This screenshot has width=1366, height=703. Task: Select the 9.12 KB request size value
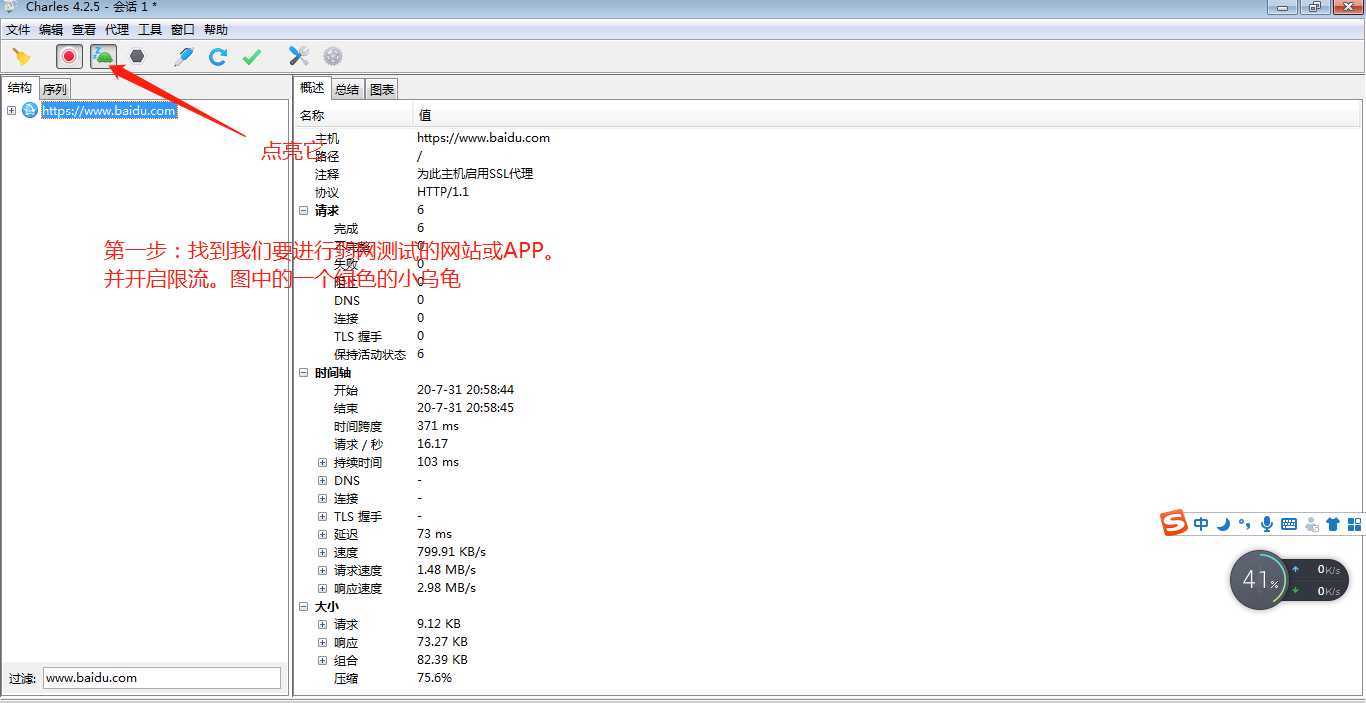[x=439, y=624]
